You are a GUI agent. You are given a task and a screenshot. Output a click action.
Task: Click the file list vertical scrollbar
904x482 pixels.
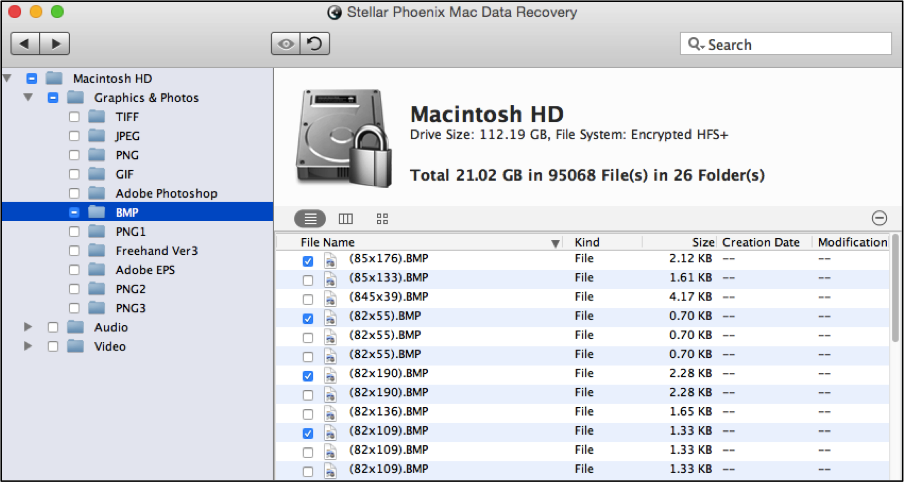[896, 288]
